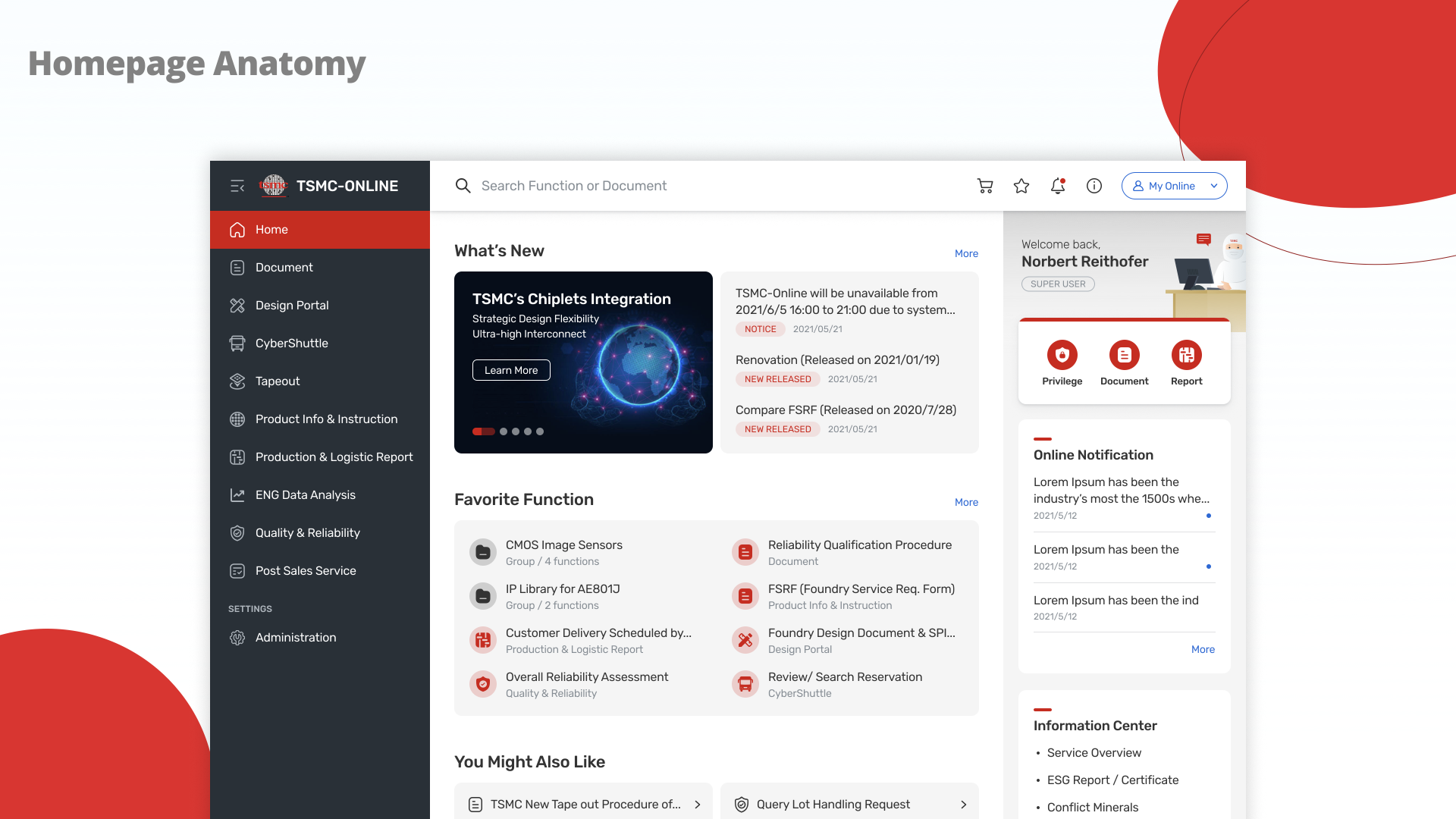Viewport: 1456px width, 819px height.
Task: Click the CMOS Image Sensors folder icon
Action: coord(483,552)
